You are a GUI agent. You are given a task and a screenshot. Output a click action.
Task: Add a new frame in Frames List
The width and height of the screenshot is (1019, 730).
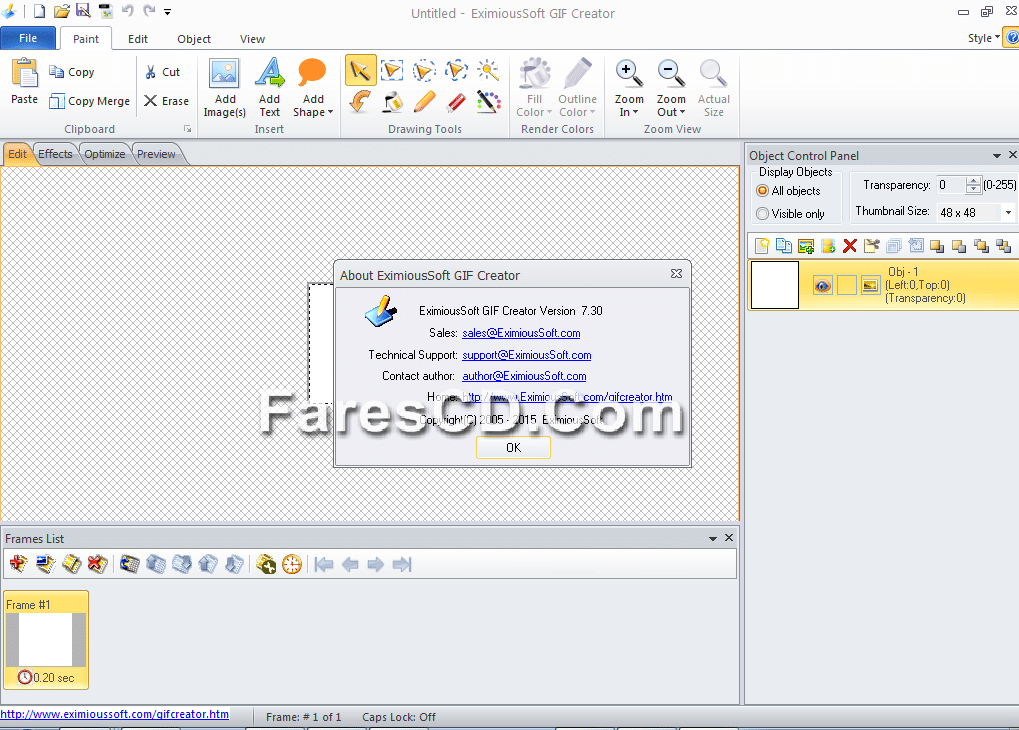coord(19,564)
